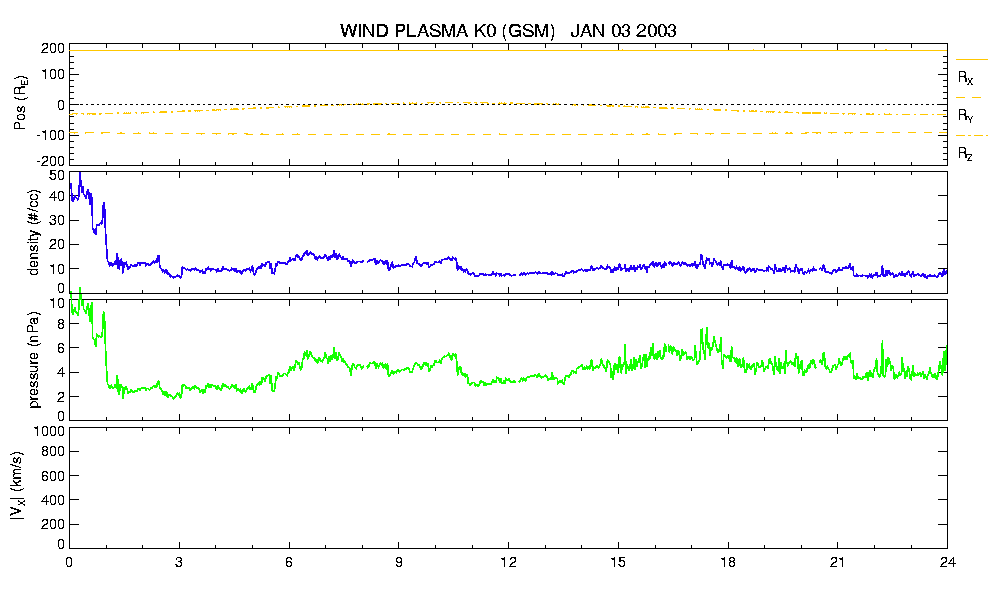Click the dashed legend line above Ry

point(969,98)
